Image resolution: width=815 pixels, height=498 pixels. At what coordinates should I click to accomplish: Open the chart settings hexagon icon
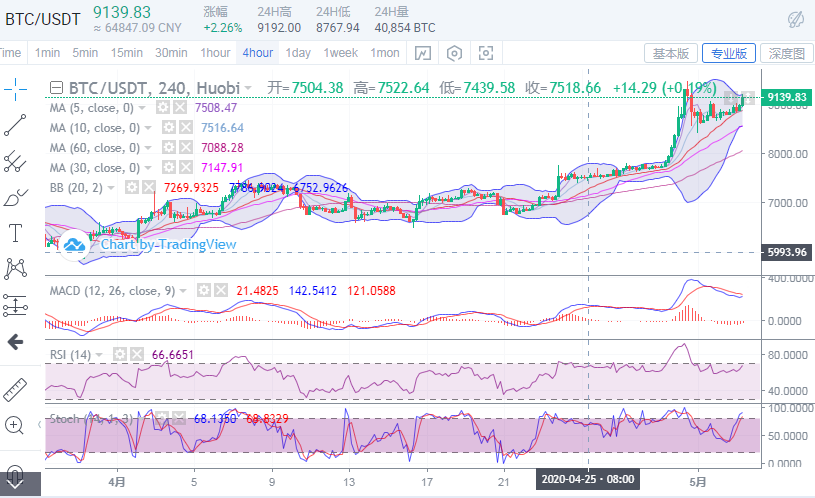(455, 53)
